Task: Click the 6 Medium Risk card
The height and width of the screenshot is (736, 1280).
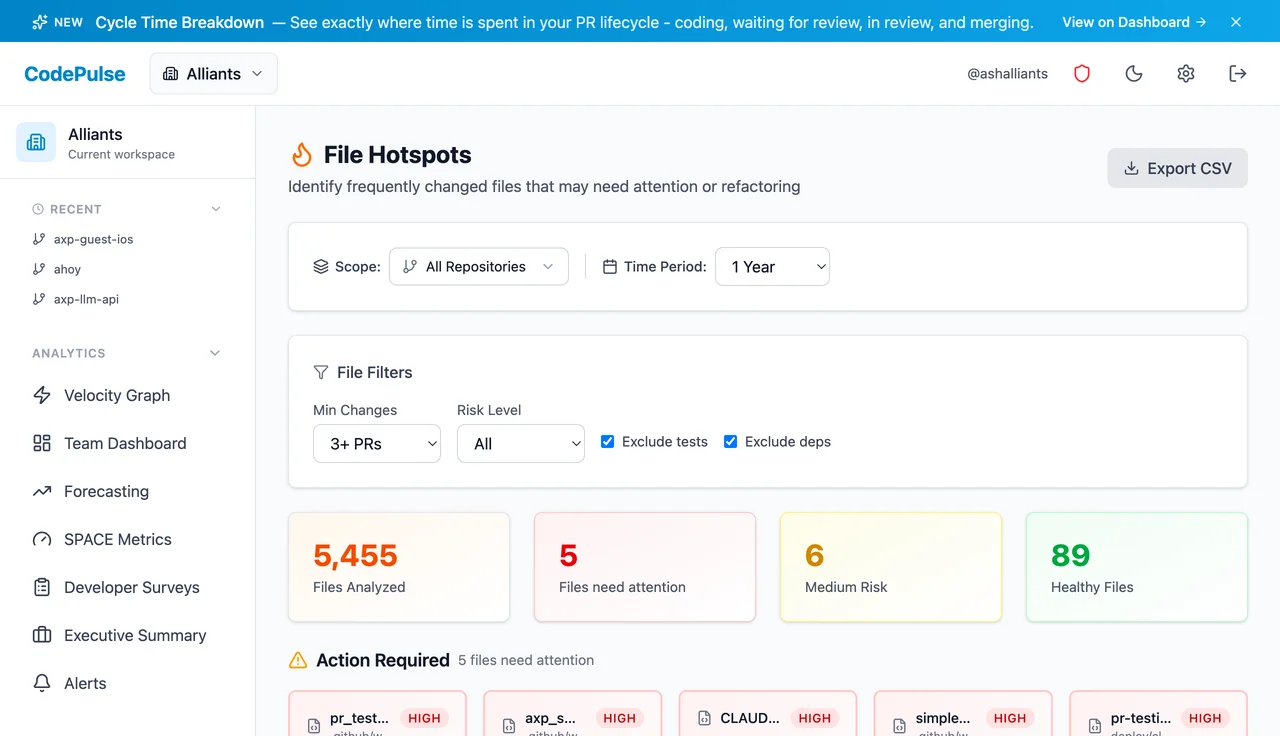Action: [x=891, y=567]
